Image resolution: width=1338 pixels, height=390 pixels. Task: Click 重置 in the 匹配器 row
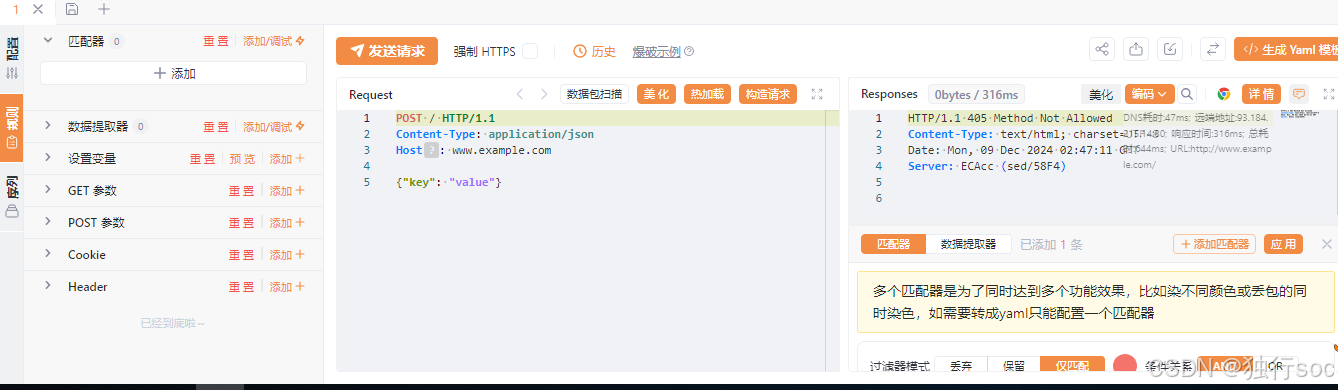pos(216,41)
